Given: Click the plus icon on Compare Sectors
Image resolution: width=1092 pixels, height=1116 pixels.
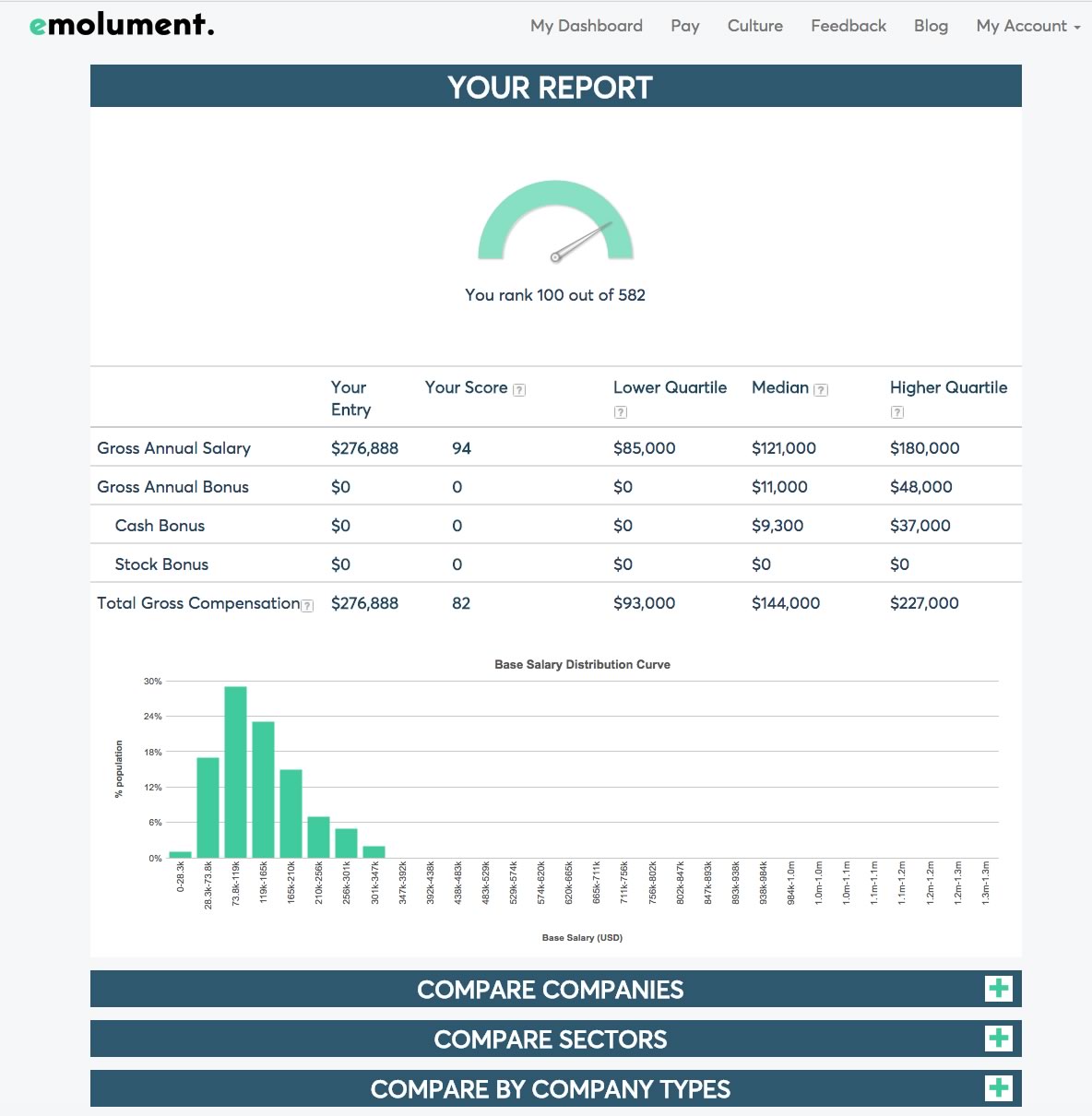Looking at the screenshot, I should coord(998,1039).
